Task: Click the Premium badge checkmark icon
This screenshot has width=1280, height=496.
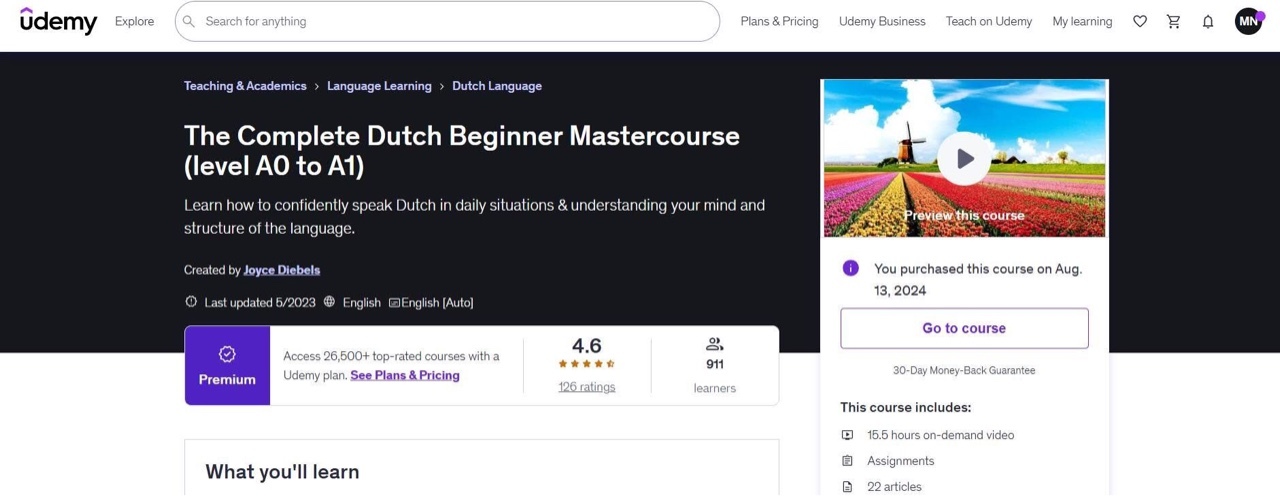Action: tap(227, 354)
